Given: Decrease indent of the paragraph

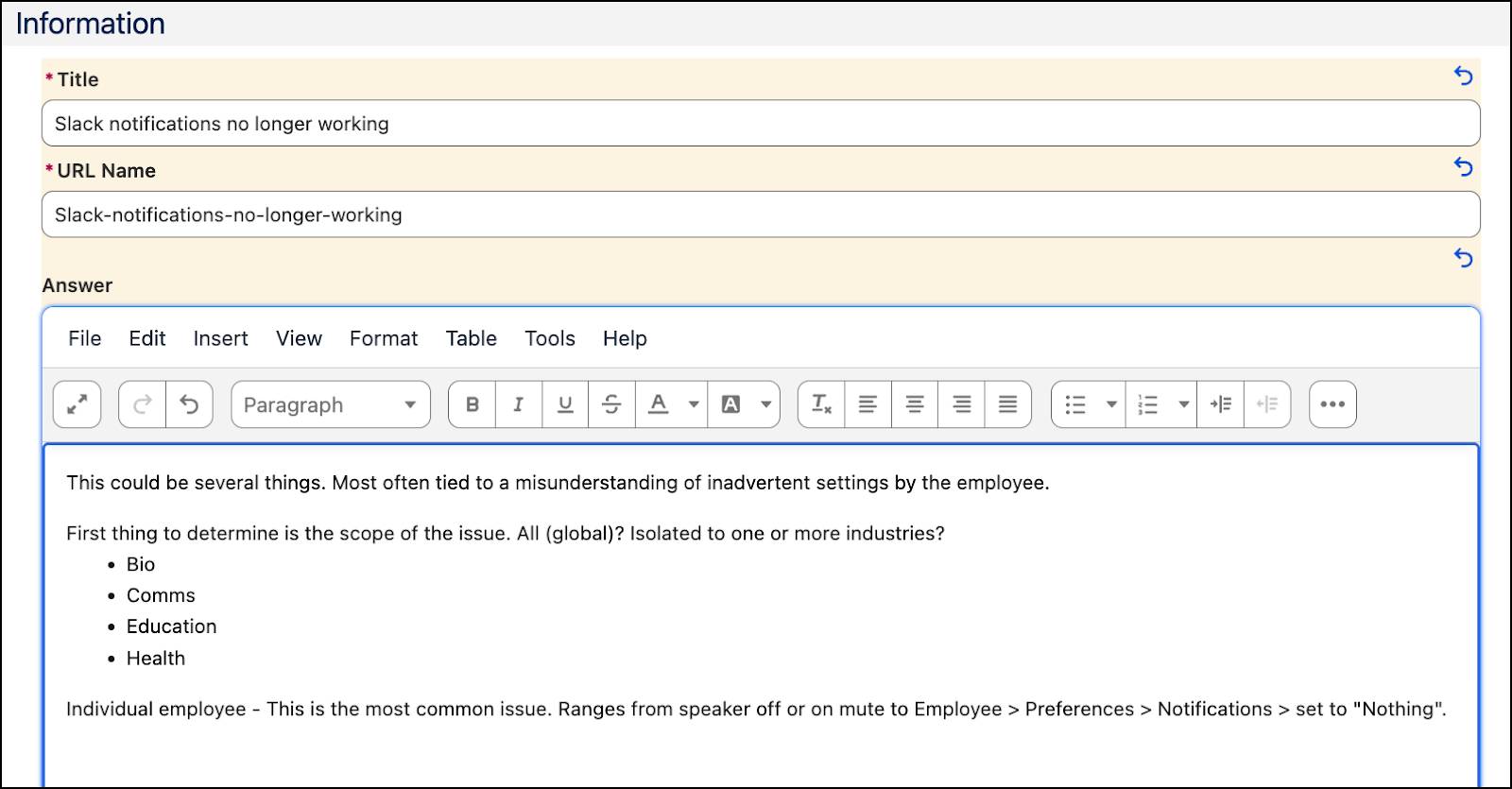Looking at the screenshot, I should tap(1267, 404).
